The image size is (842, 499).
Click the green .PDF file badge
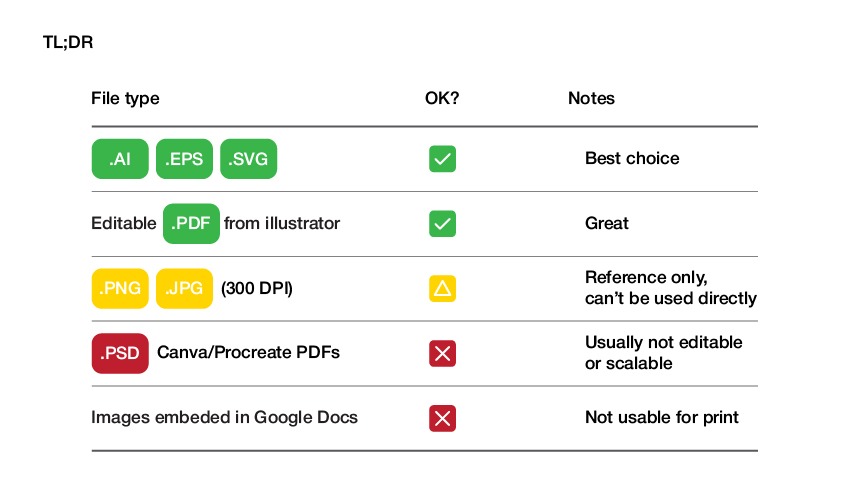[x=191, y=223]
